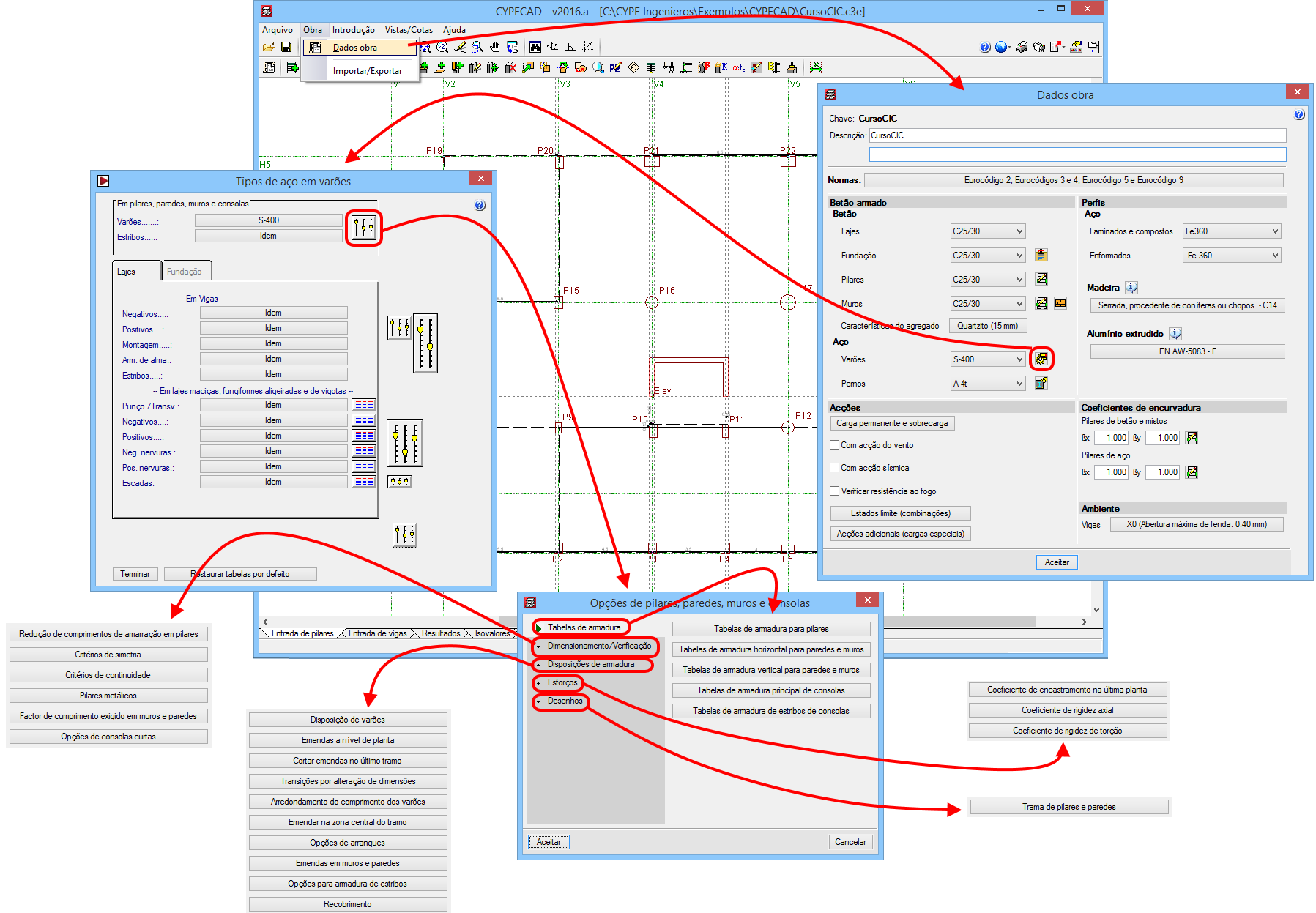Screen dimensions: 1316x913
Task: Open Vistas/Cotas menu
Action: coord(409,30)
